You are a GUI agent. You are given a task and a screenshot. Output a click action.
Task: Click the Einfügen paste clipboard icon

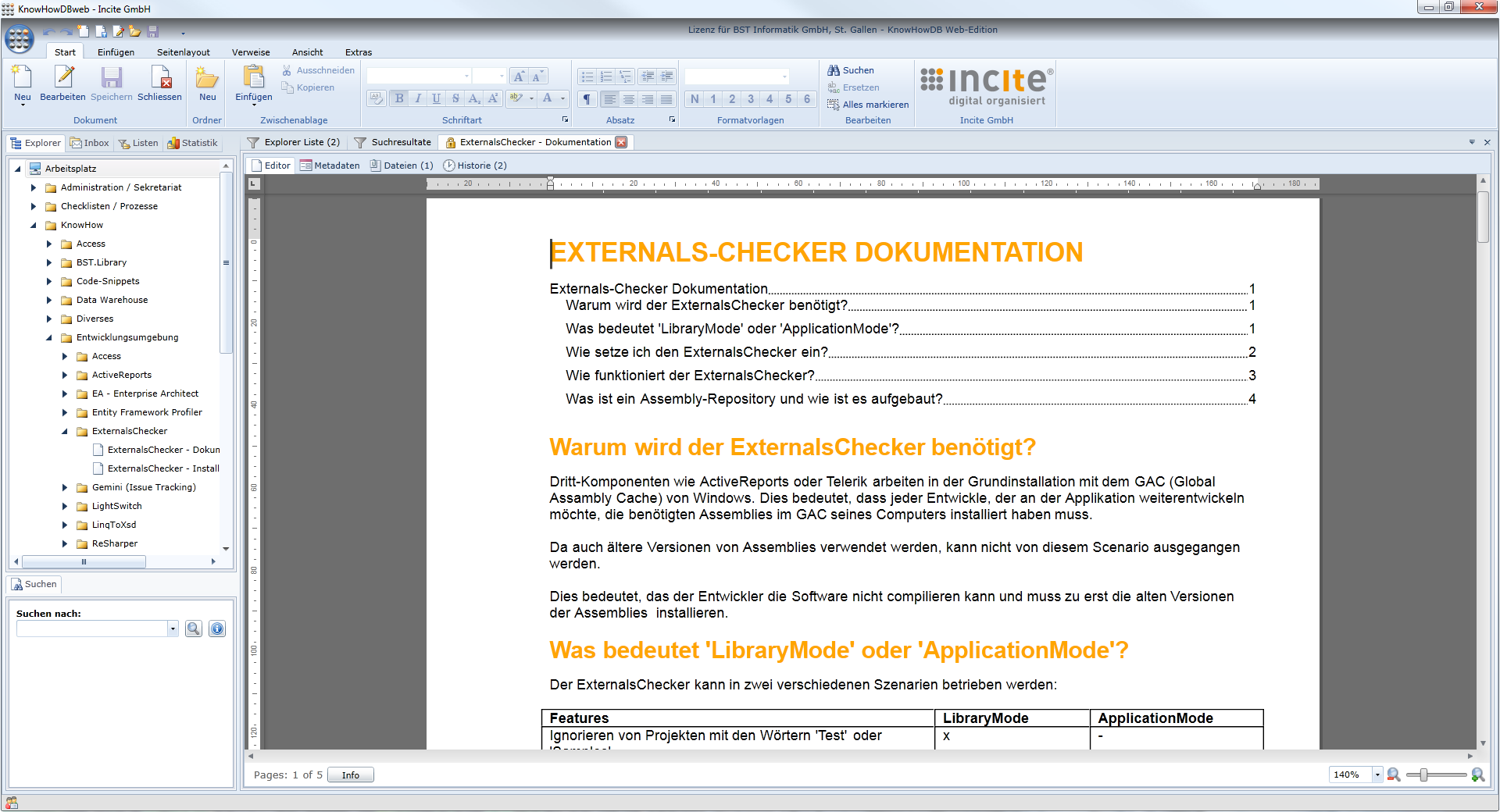click(x=254, y=84)
